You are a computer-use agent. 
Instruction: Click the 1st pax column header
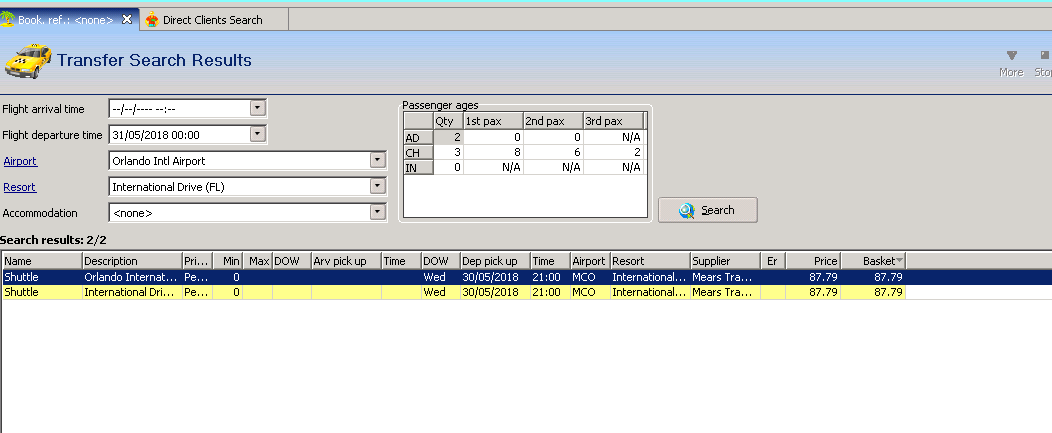click(493, 122)
